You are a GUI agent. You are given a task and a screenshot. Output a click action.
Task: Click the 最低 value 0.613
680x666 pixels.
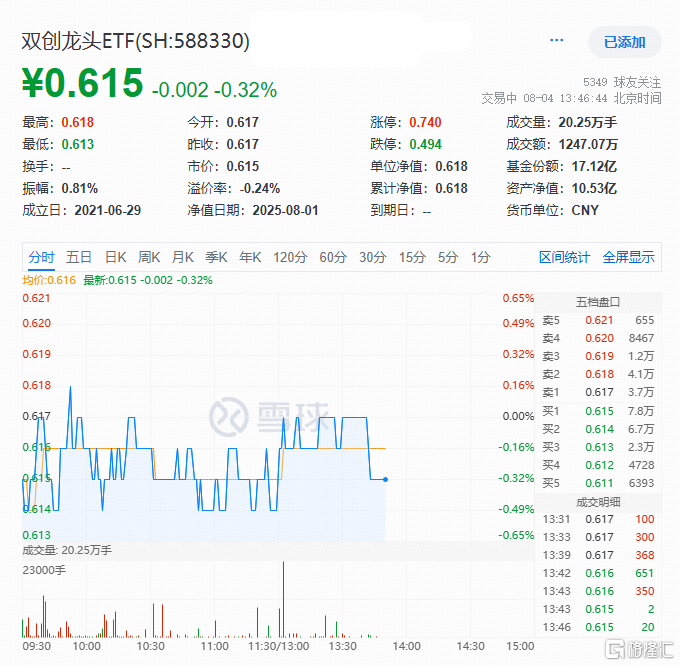(78, 144)
